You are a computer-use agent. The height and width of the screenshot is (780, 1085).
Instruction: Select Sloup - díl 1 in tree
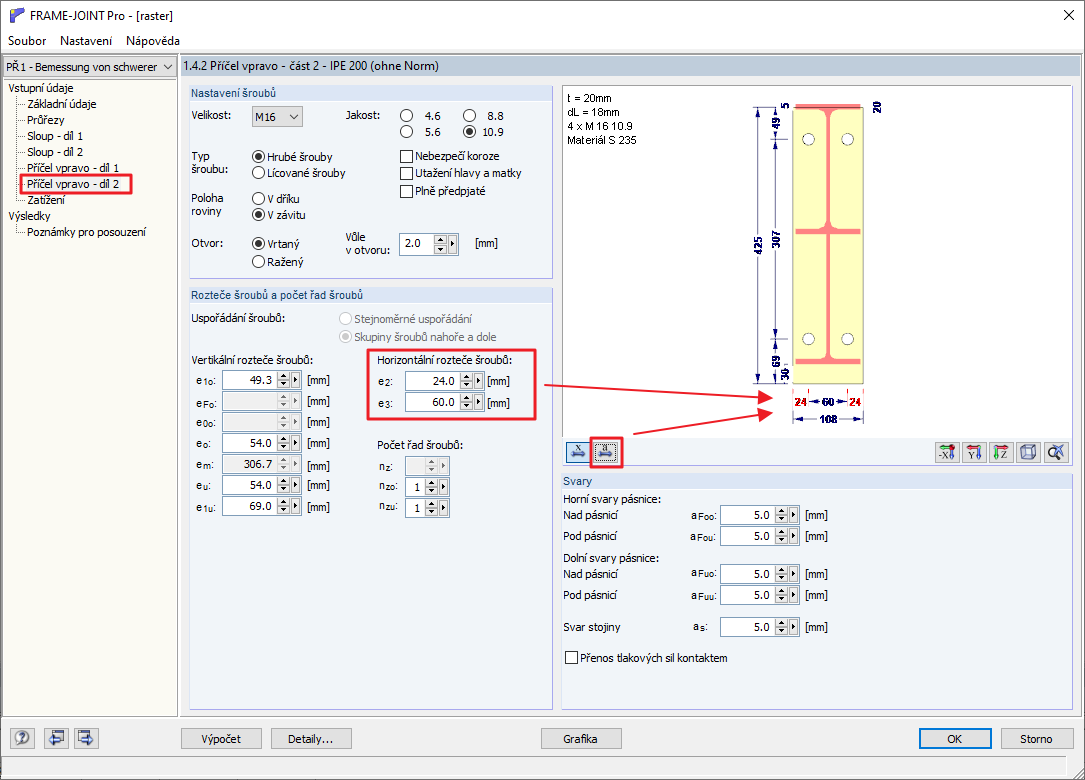point(55,136)
